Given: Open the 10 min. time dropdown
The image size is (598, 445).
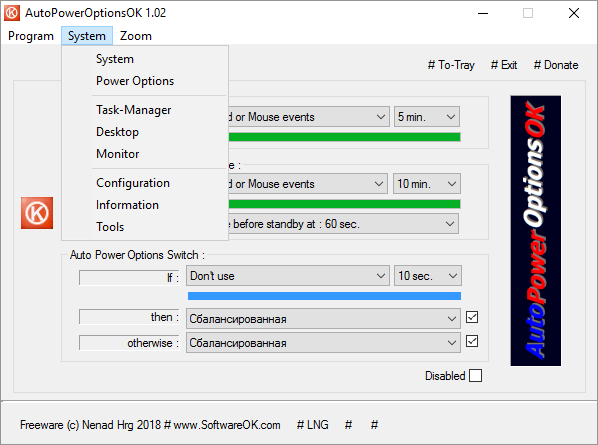Looking at the screenshot, I should point(426,184).
